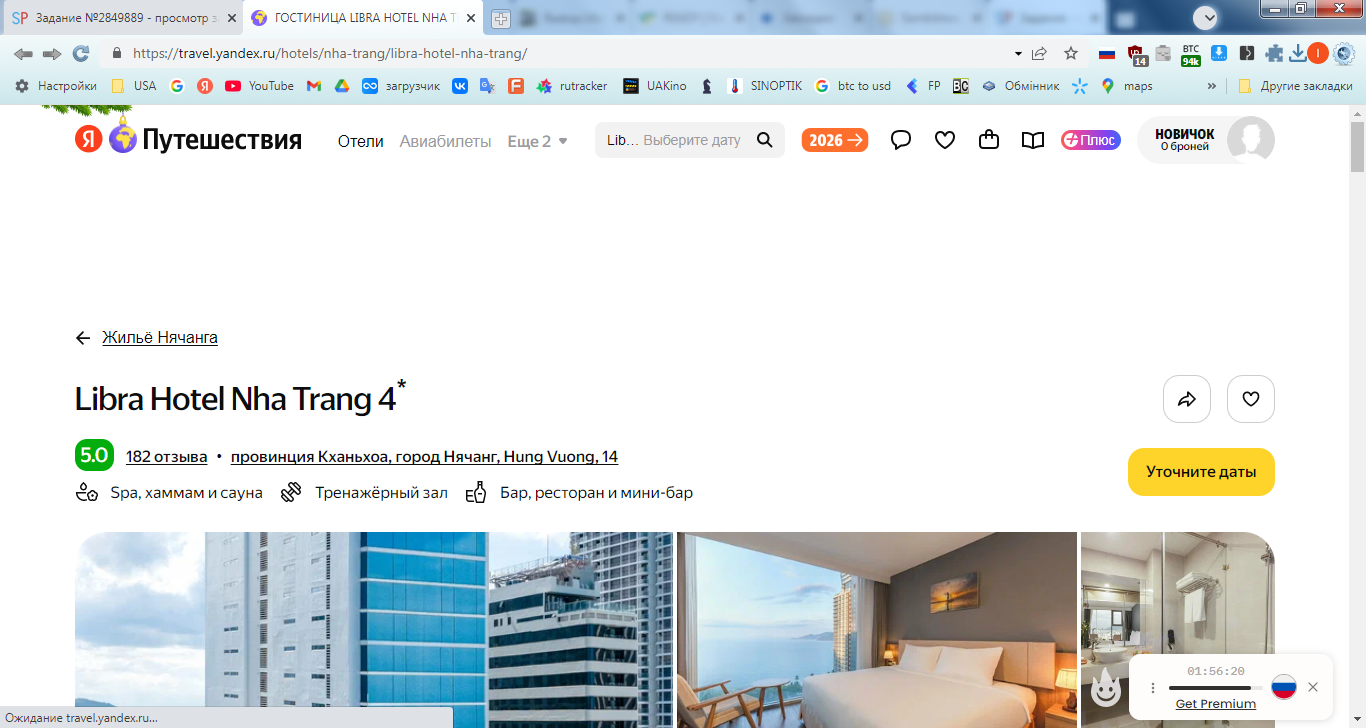Open the messages chat bubble icon
This screenshot has height=728, width=1366.
(901, 140)
